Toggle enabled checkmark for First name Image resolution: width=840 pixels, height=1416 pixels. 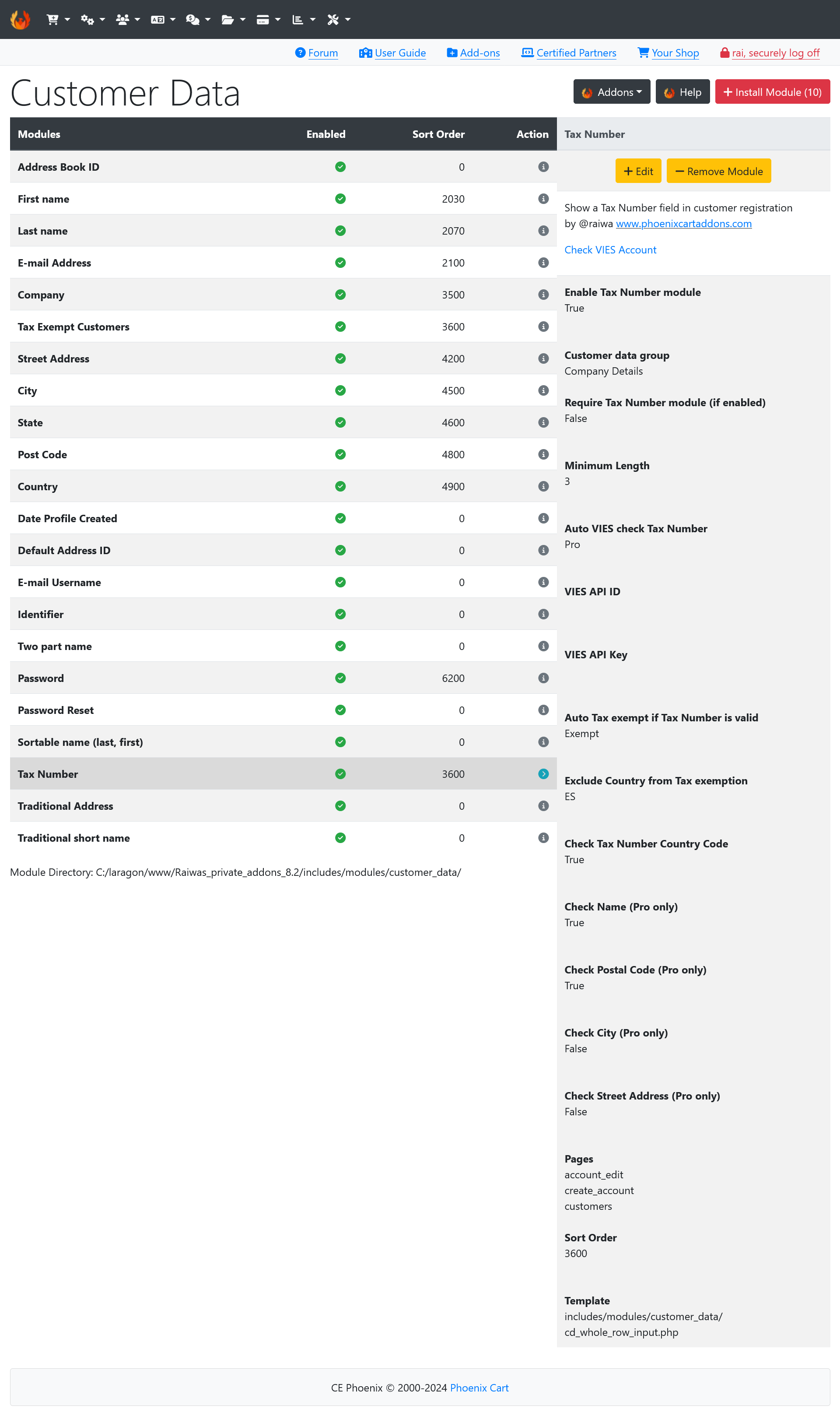click(340, 199)
